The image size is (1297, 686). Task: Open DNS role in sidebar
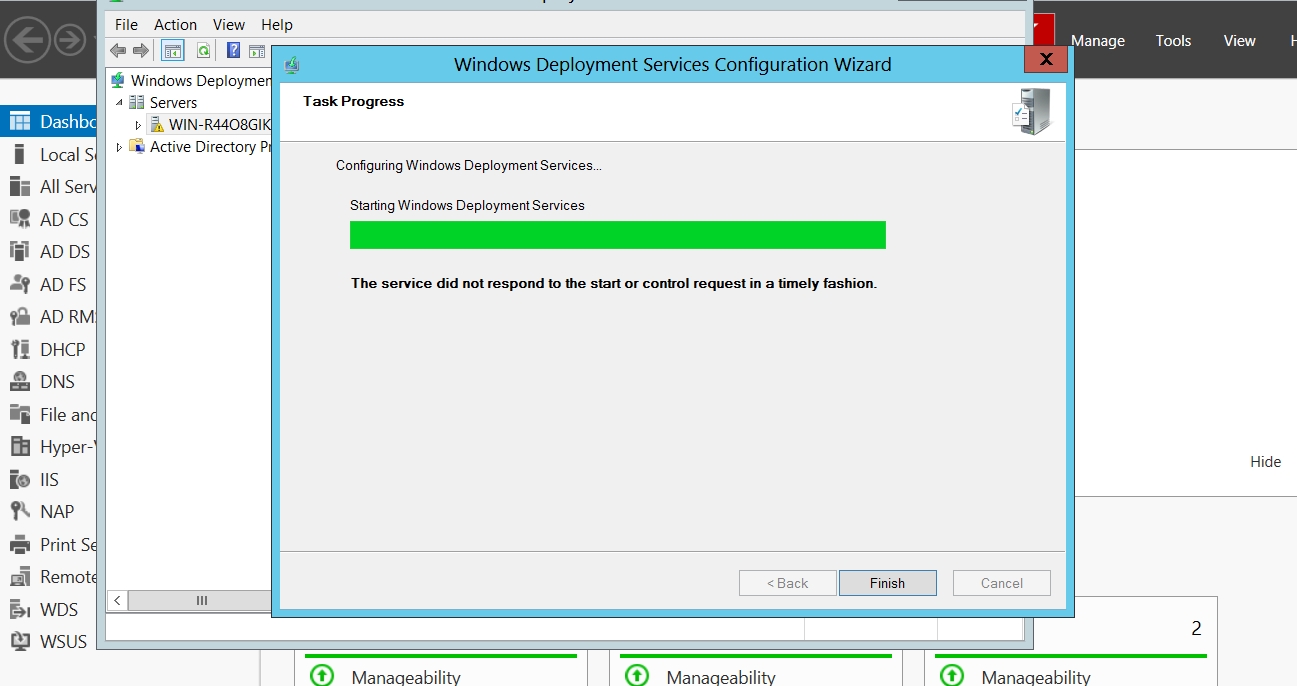click(48, 381)
